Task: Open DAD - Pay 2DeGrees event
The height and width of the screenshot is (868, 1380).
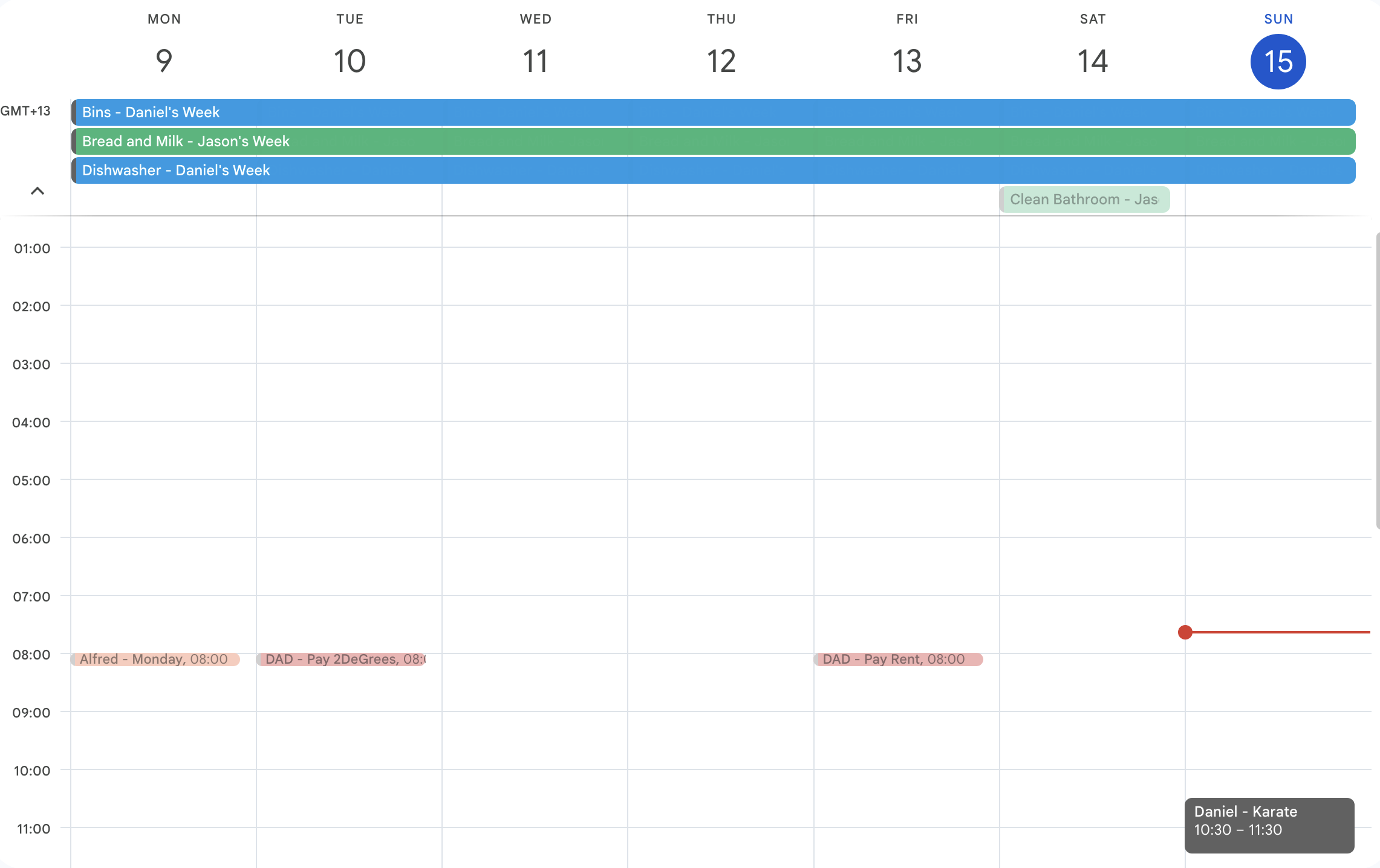Action: click(x=342, y=659)
